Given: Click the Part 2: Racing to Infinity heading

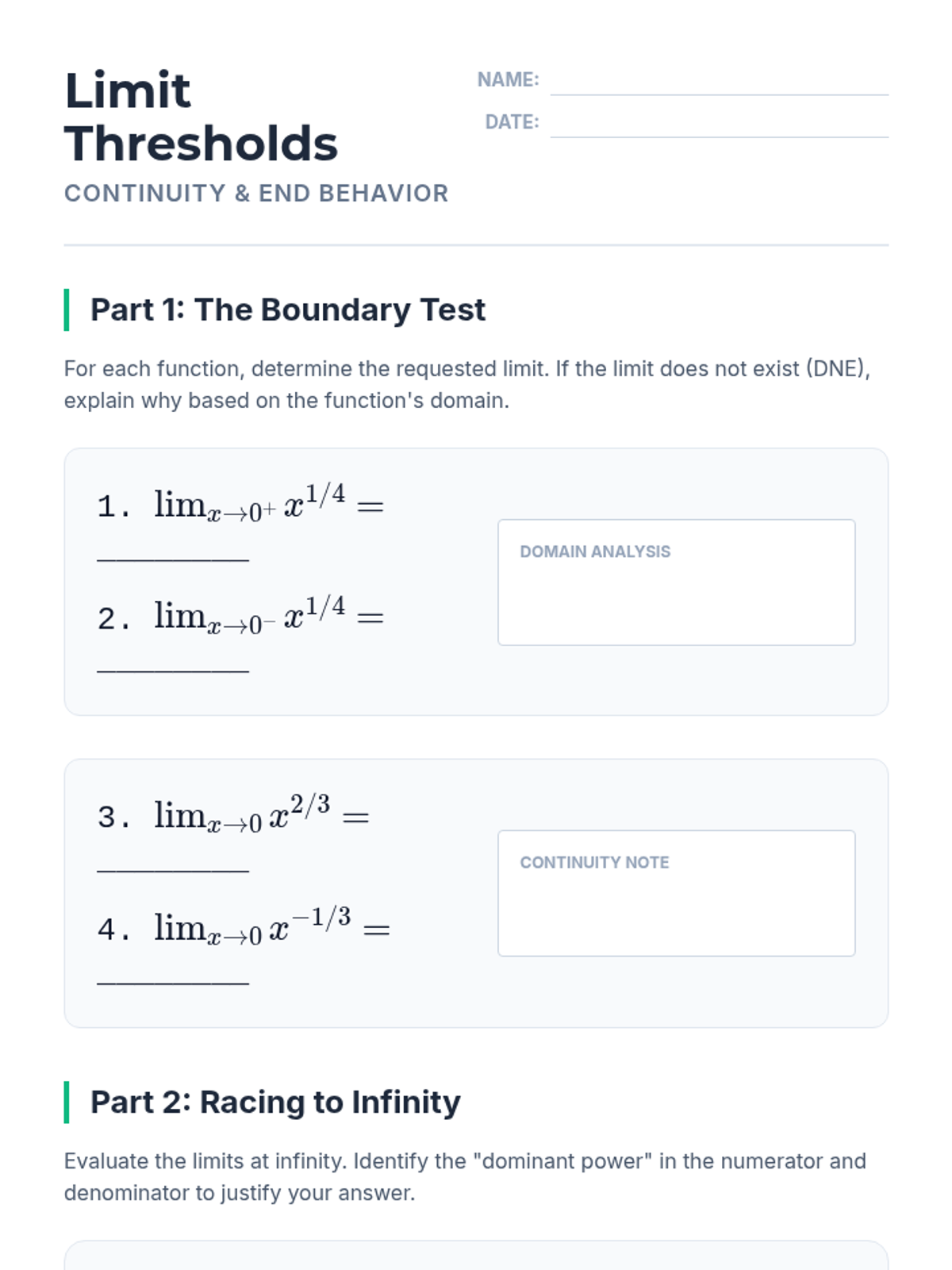Looking at the screenshot, I should coord(274,1102).
